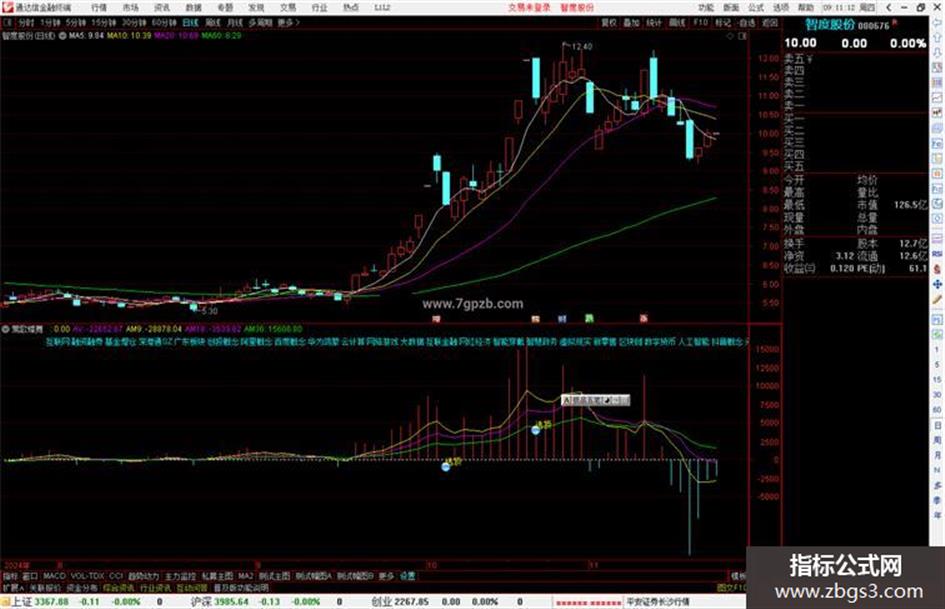Click the floating A text toolbar
This screenshot has width=945, height=609.
tap(595, 400)
